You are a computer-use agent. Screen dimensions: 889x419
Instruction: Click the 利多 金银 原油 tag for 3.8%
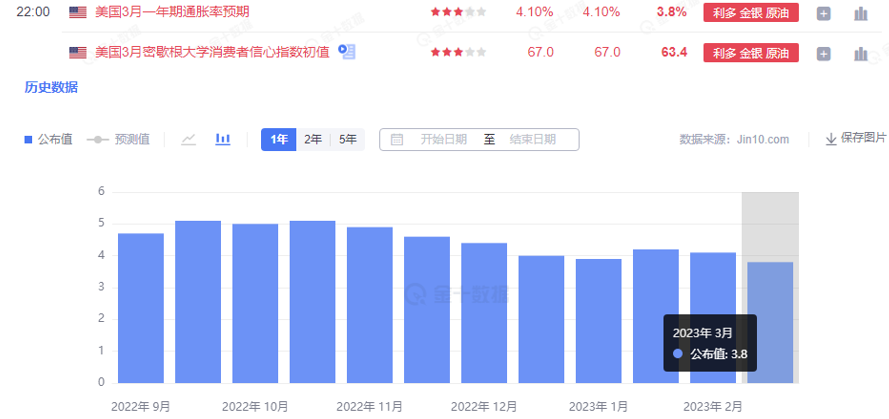click(751, 13)
